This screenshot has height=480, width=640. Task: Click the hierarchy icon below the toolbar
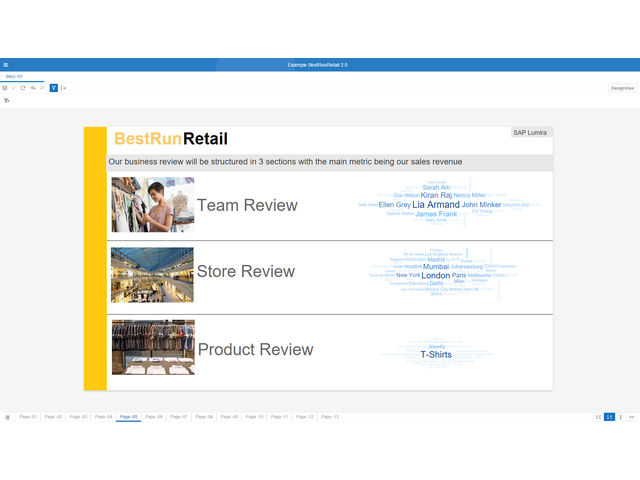tap(6, 100)
